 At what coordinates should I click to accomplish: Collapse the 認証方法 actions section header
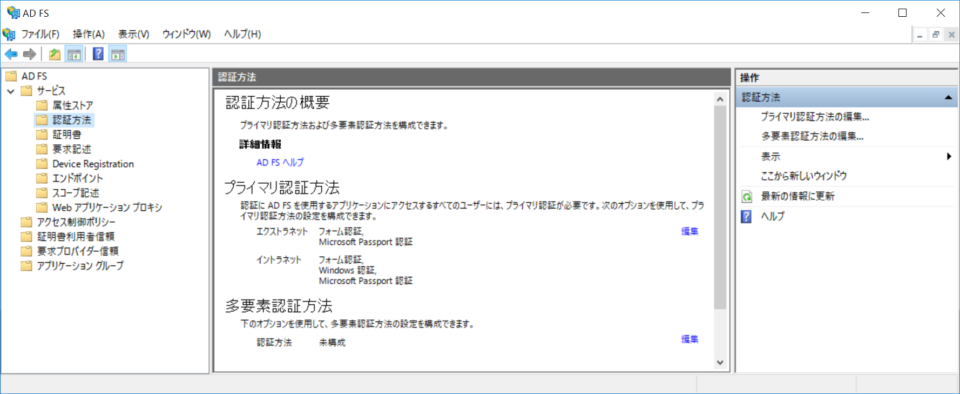coord(948,97)
